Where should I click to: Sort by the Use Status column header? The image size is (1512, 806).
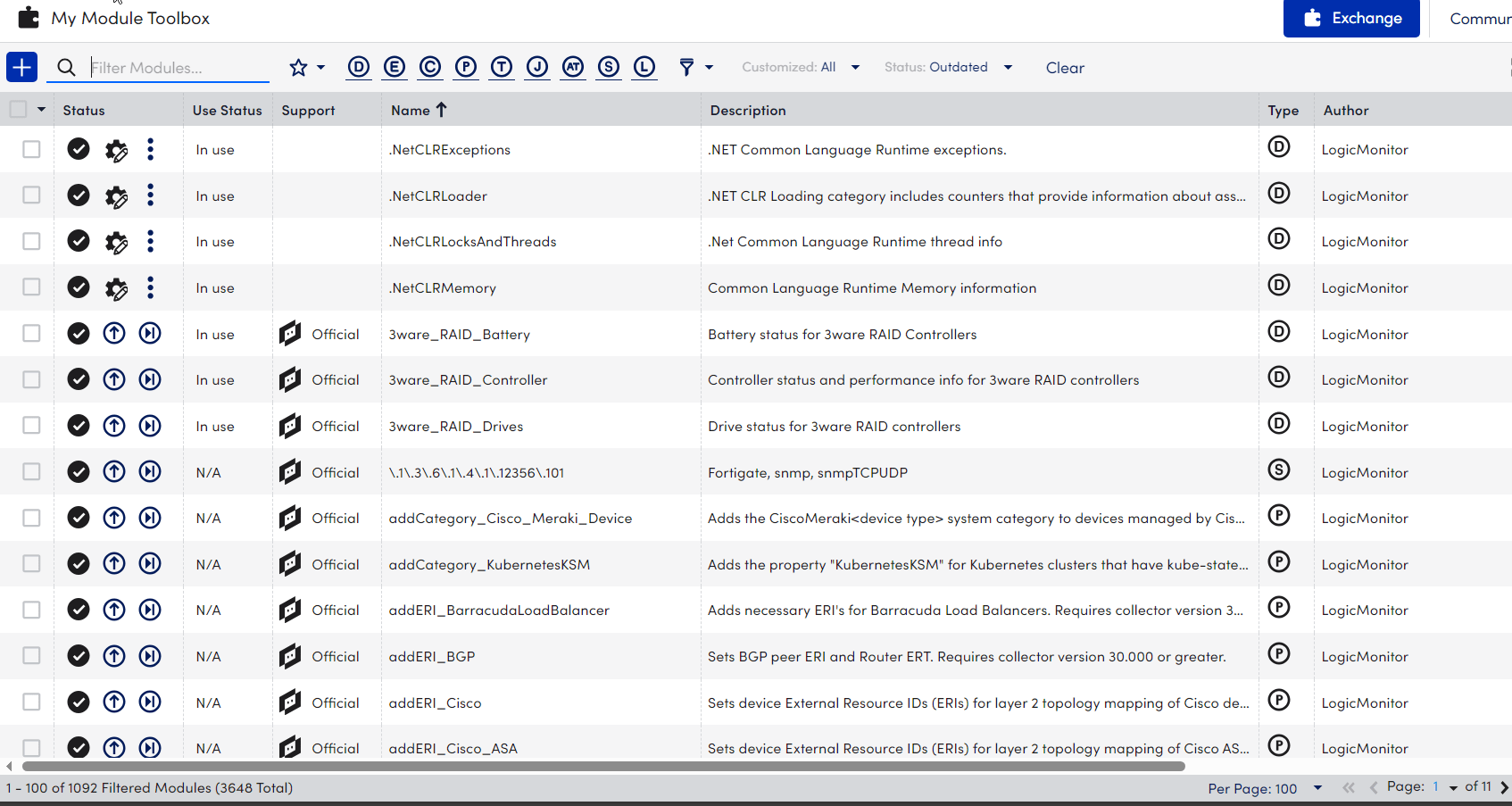pos(228,110)
